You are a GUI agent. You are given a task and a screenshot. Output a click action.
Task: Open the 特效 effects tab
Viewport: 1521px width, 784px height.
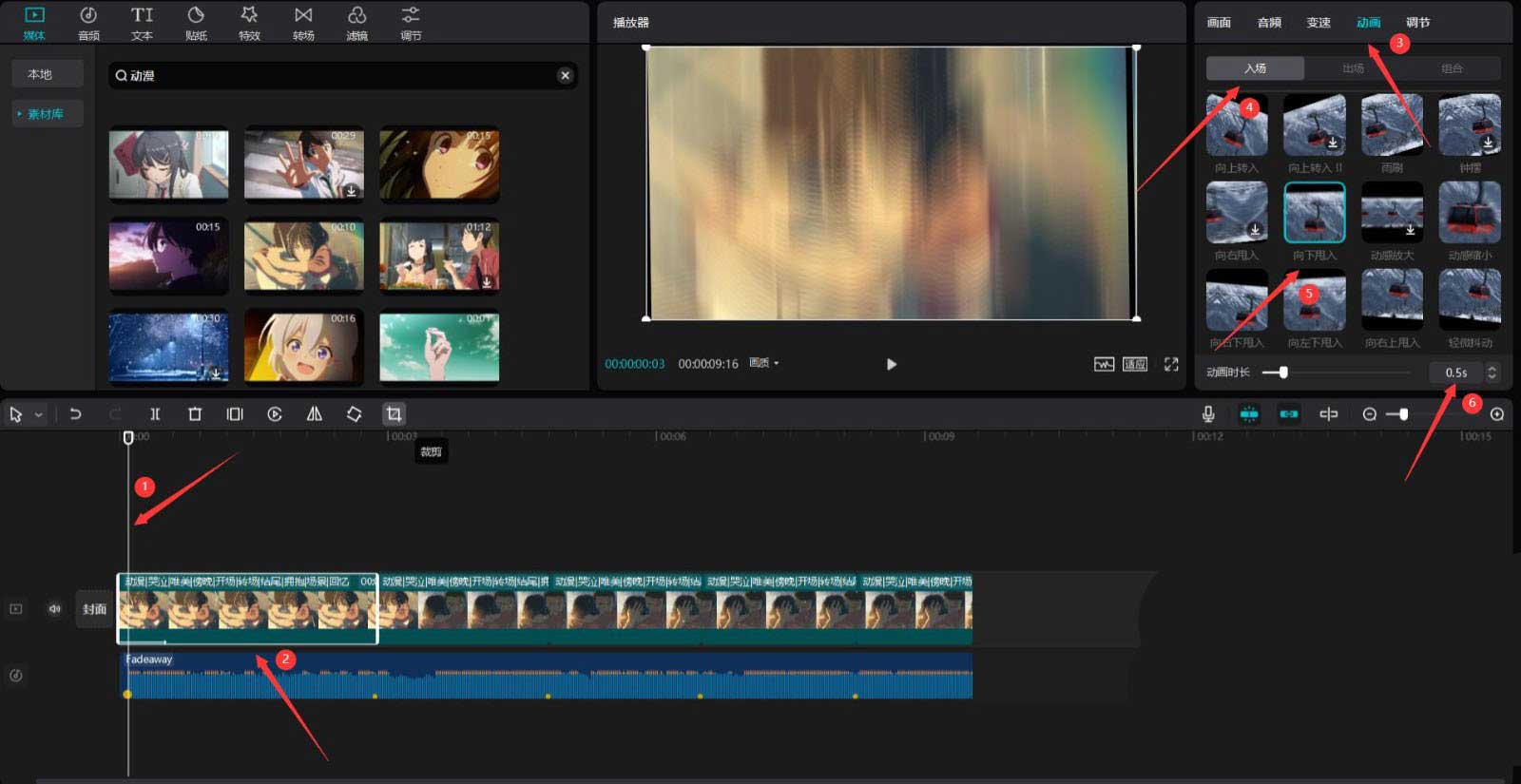point(249,24)
